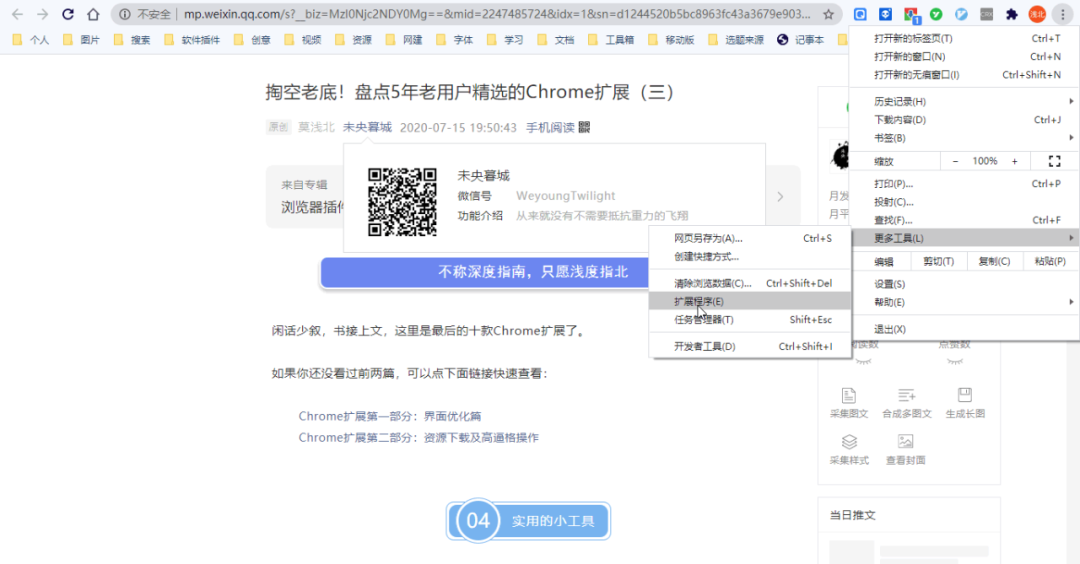Open the 软件插件 bookmark folder

point(192,40)
